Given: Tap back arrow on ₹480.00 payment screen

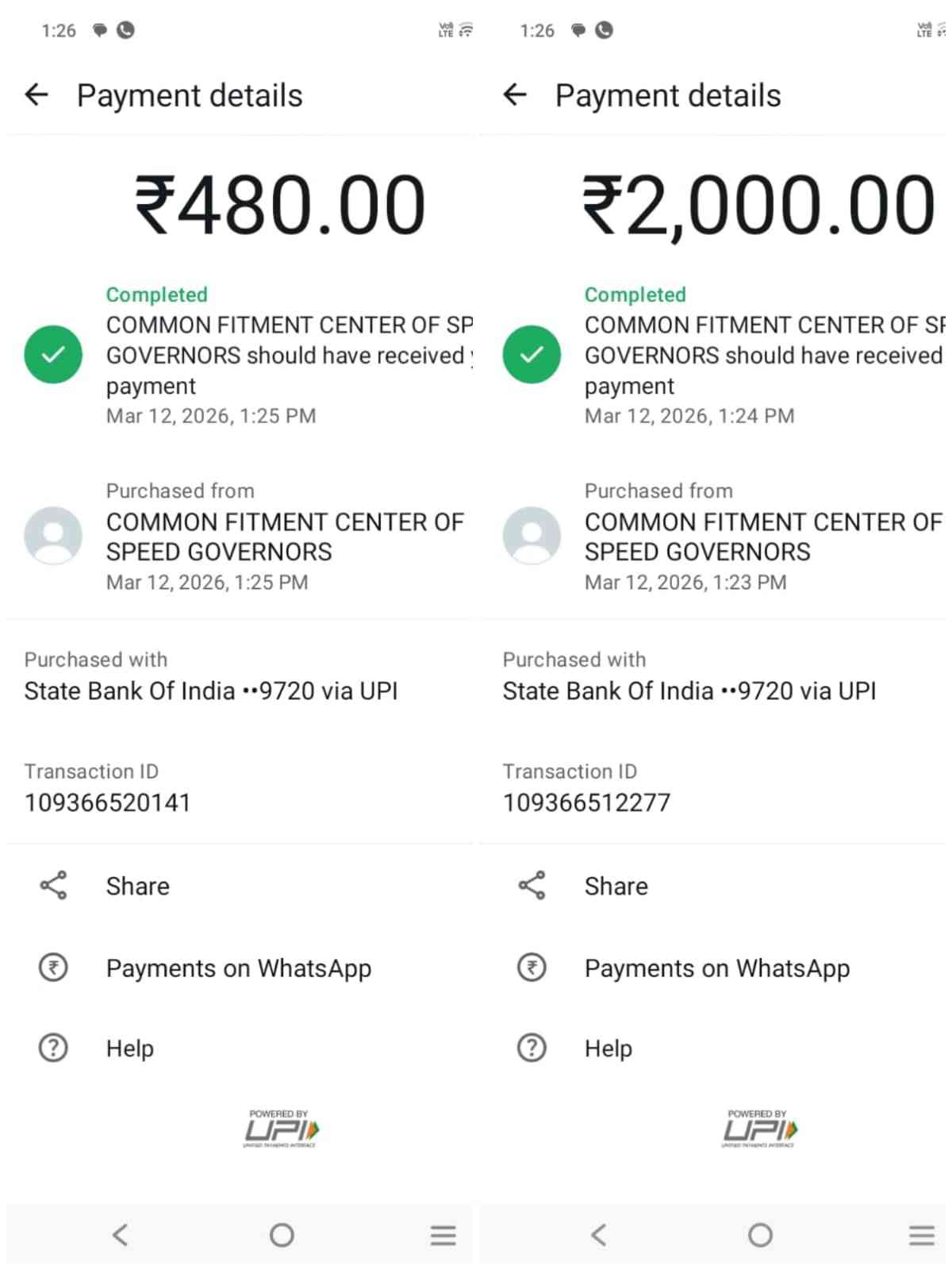Looking at the screenshot, I should click(36, 95).
